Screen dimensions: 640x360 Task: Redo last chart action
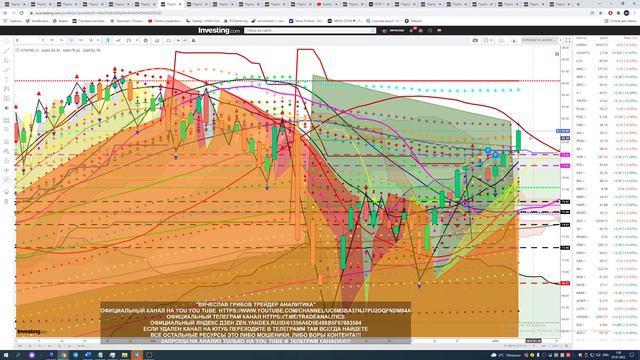click(x=185, y=40)
